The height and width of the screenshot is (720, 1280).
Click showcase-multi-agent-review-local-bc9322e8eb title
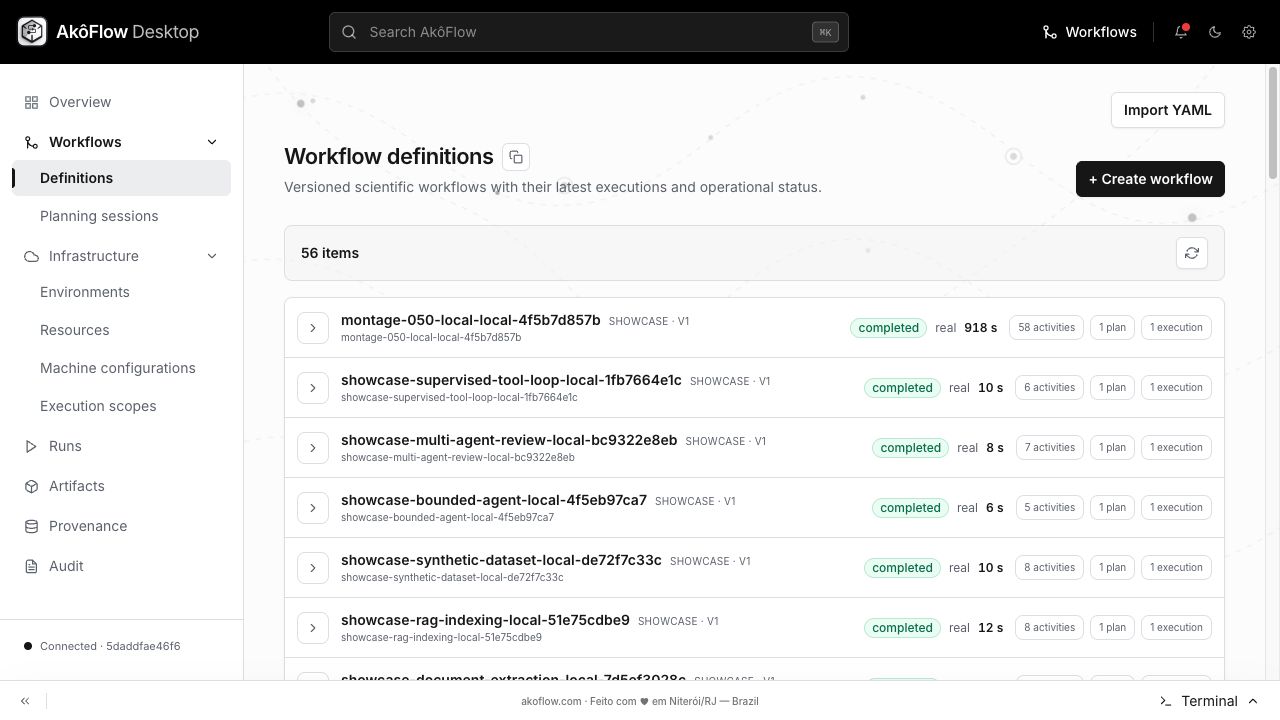pos(509,440)
